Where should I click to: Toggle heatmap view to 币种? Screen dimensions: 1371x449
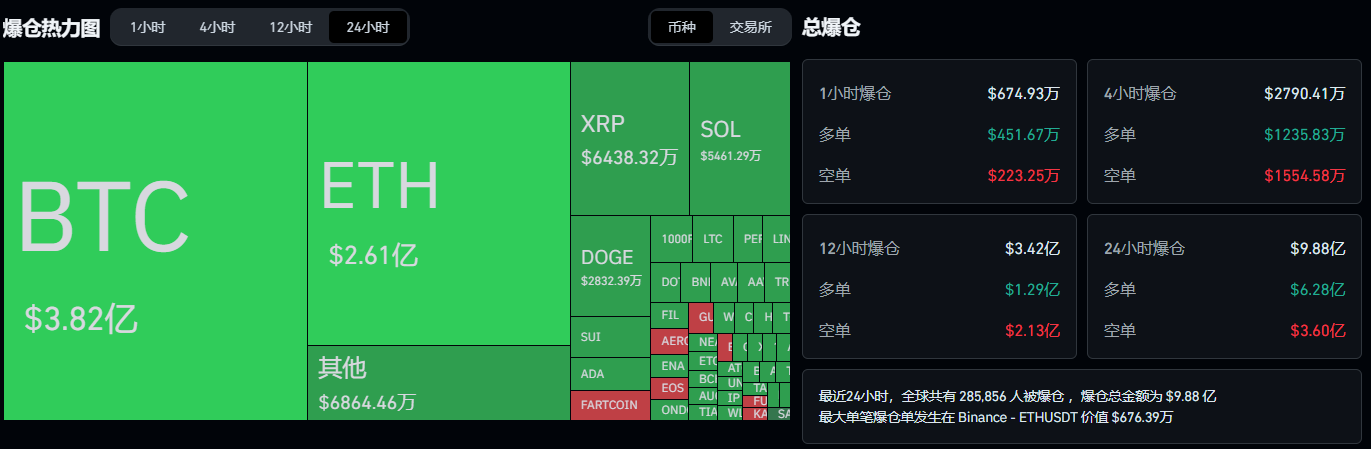682,27
